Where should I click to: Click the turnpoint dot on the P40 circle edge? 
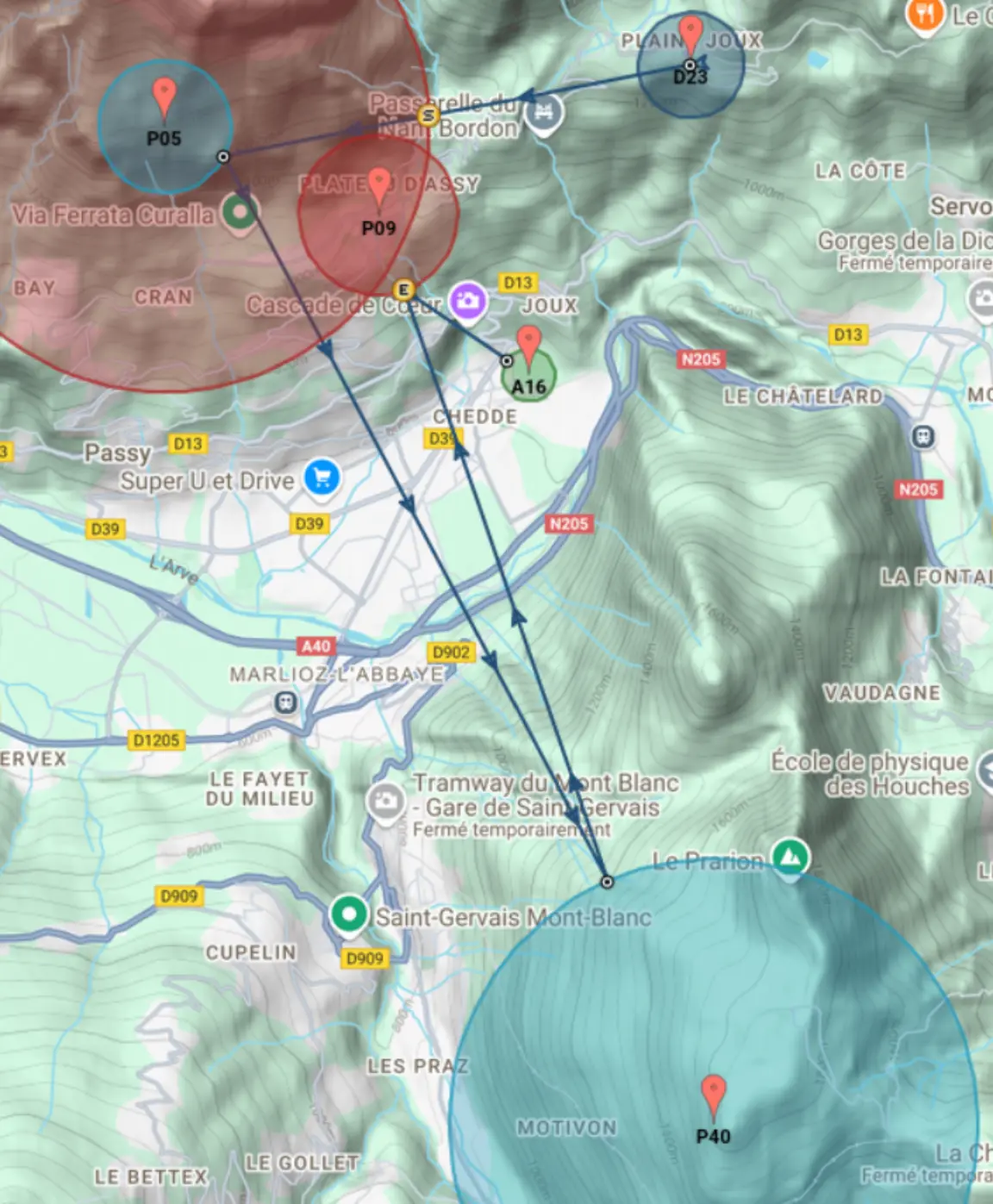[x=607, y=882]
